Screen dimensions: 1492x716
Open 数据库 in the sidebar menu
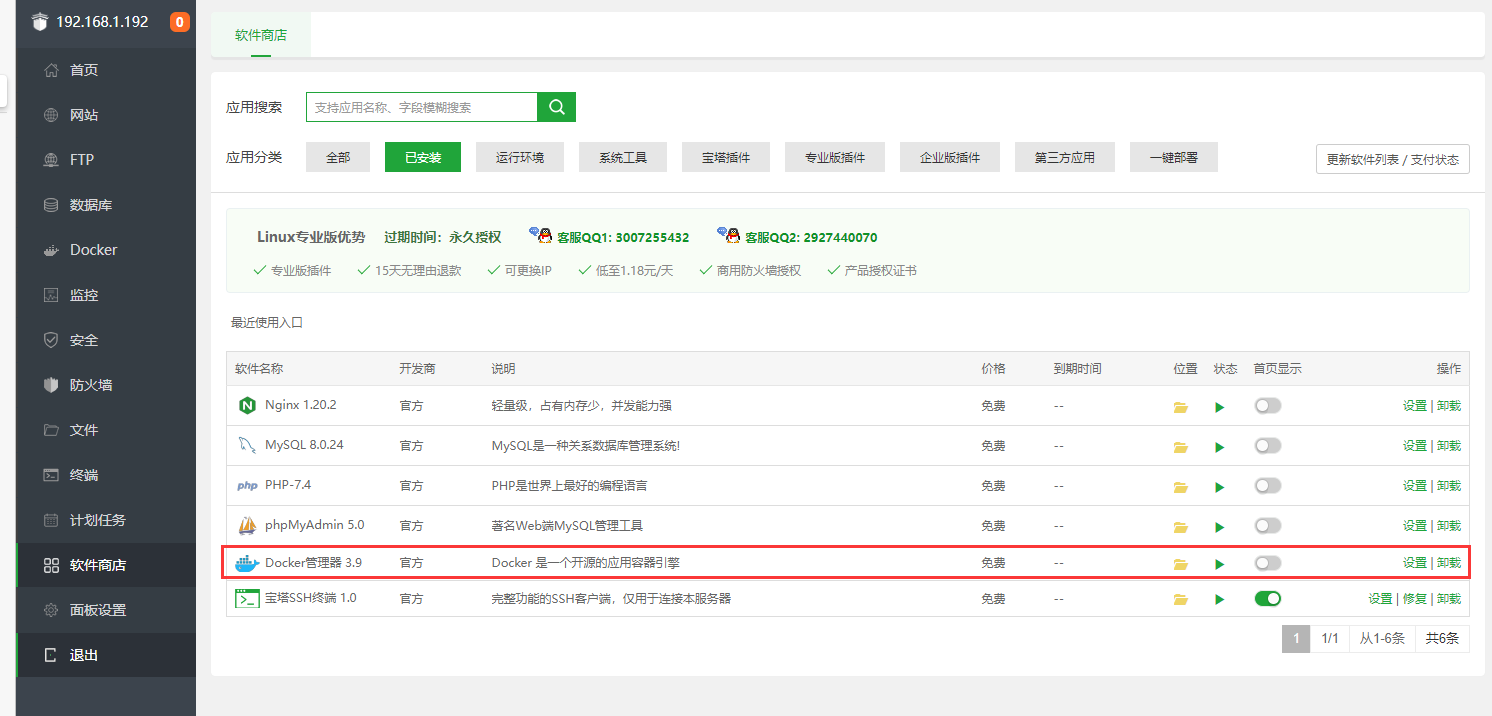(106, 205)
